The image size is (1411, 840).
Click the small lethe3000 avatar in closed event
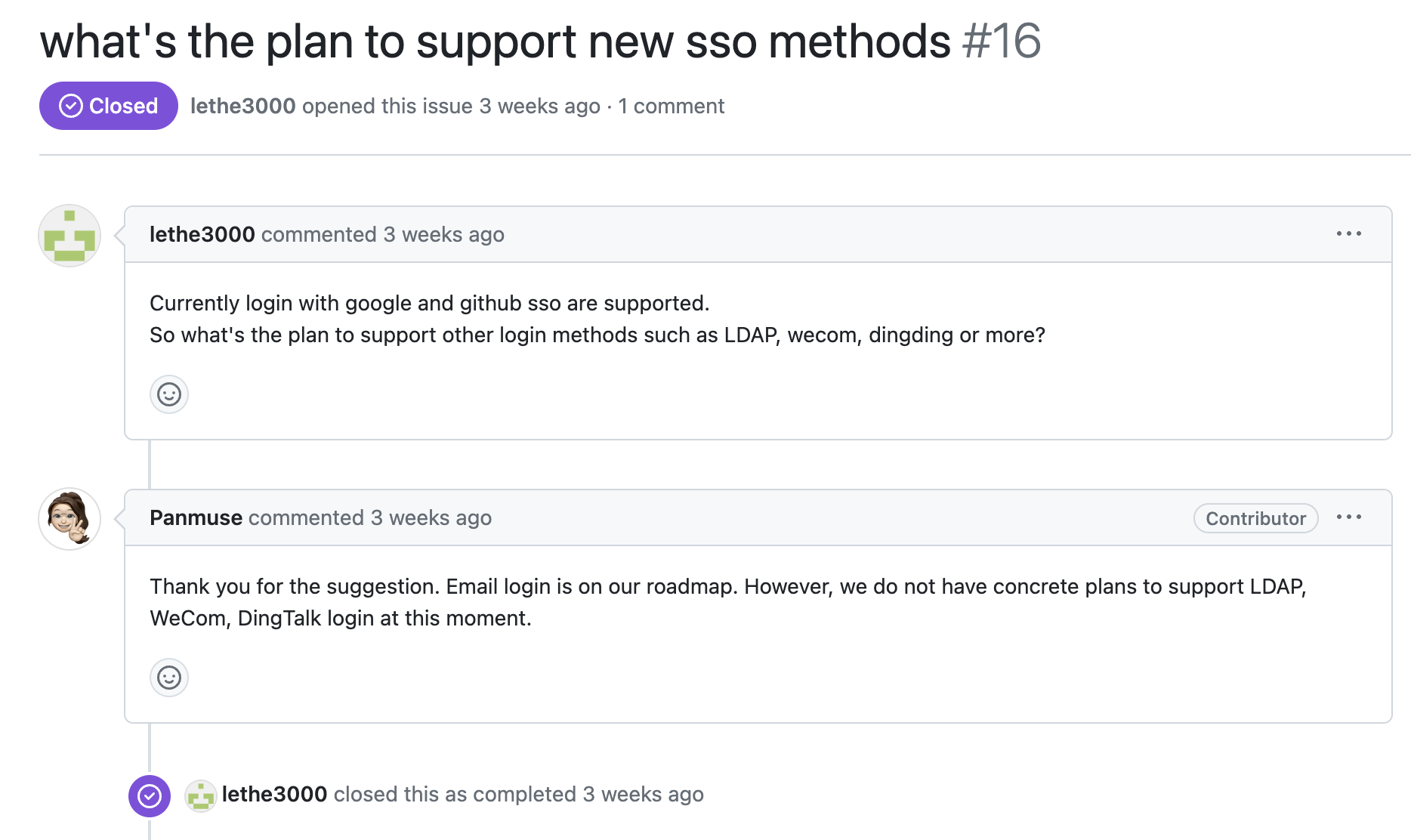point(201,795)
